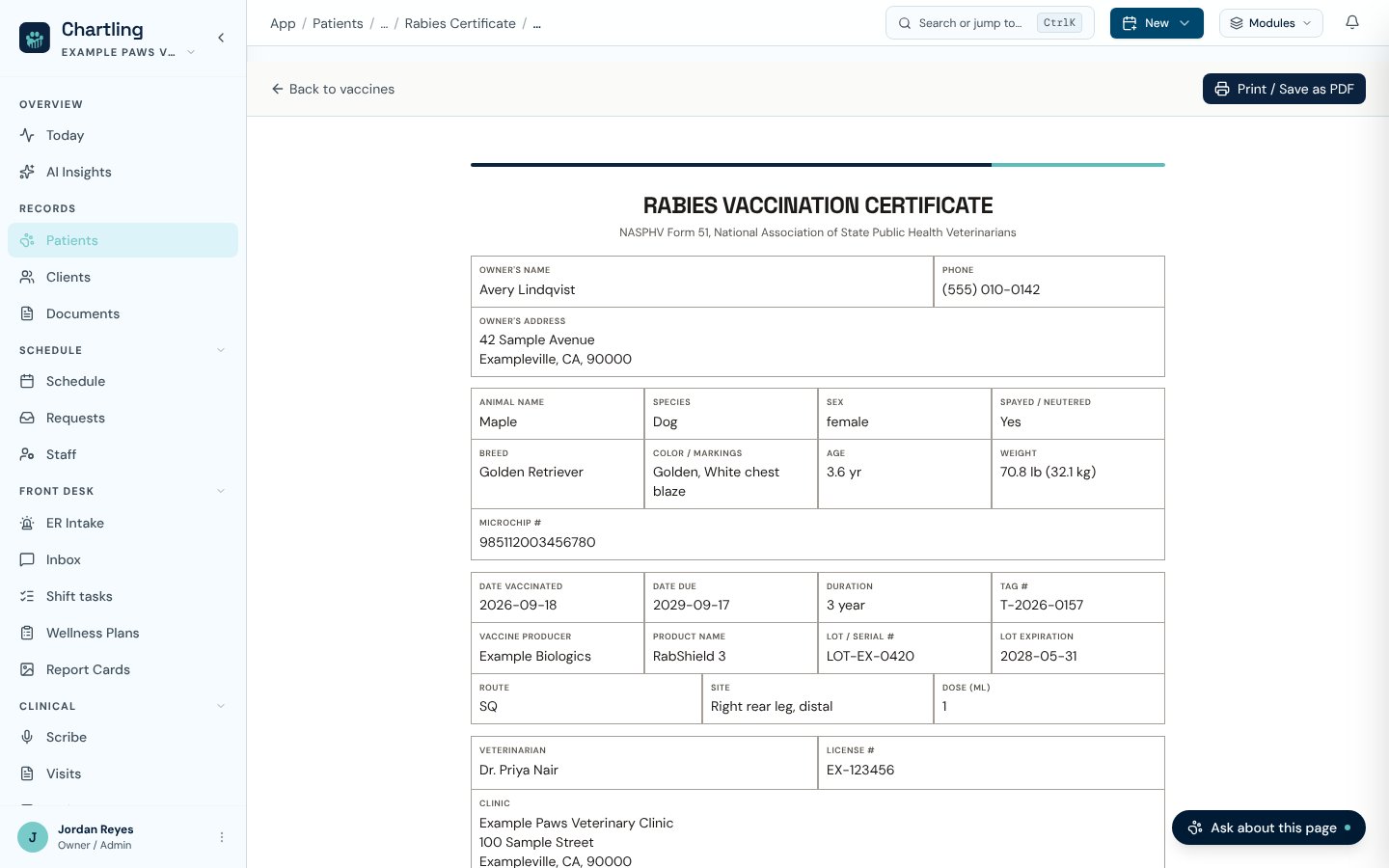Click the Chartling paw logo icon
Viewport: 1389px width, 868px height.
click(x=35, y=38)
